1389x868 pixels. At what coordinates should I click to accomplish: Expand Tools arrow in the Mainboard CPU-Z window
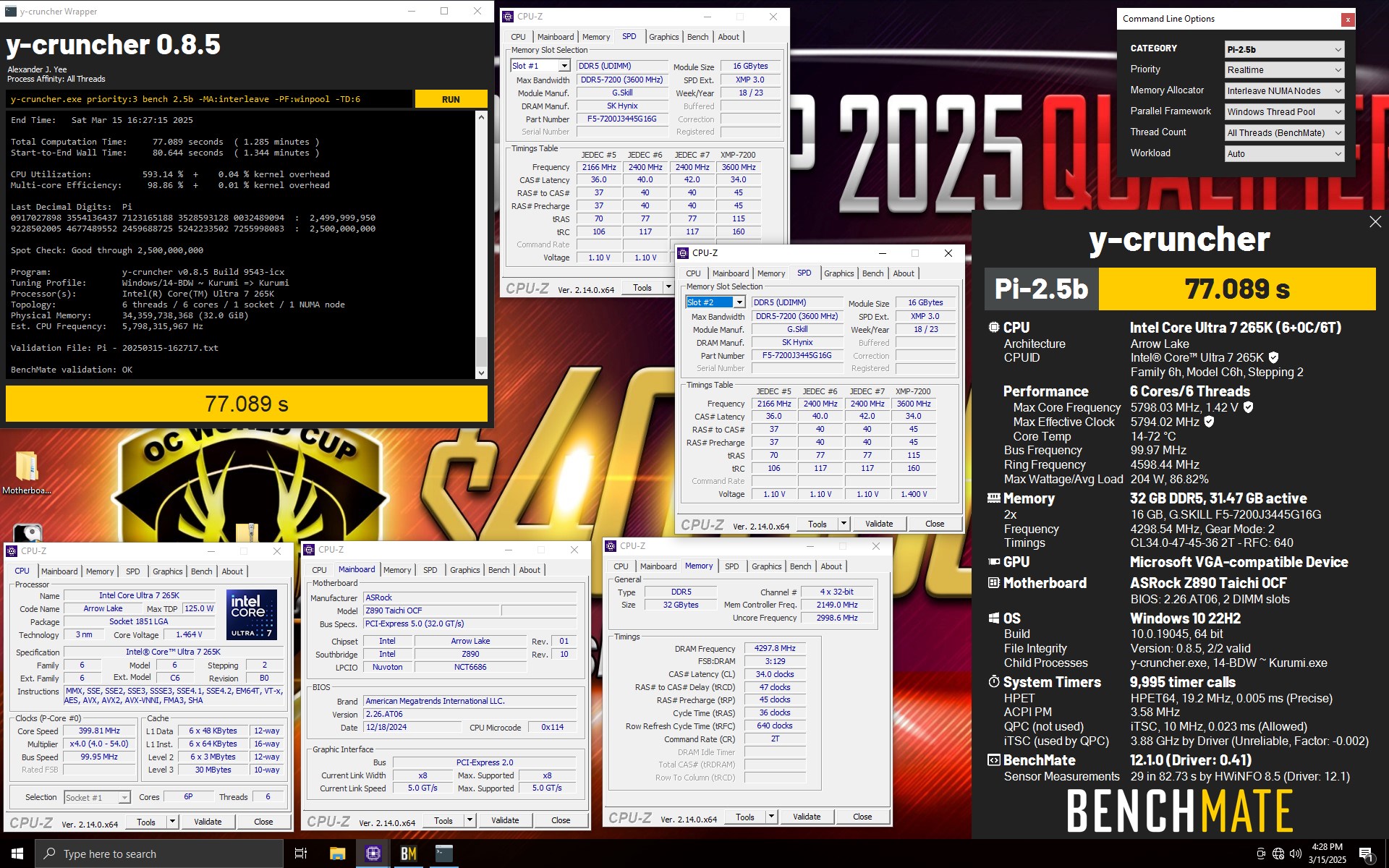point(470,820)
